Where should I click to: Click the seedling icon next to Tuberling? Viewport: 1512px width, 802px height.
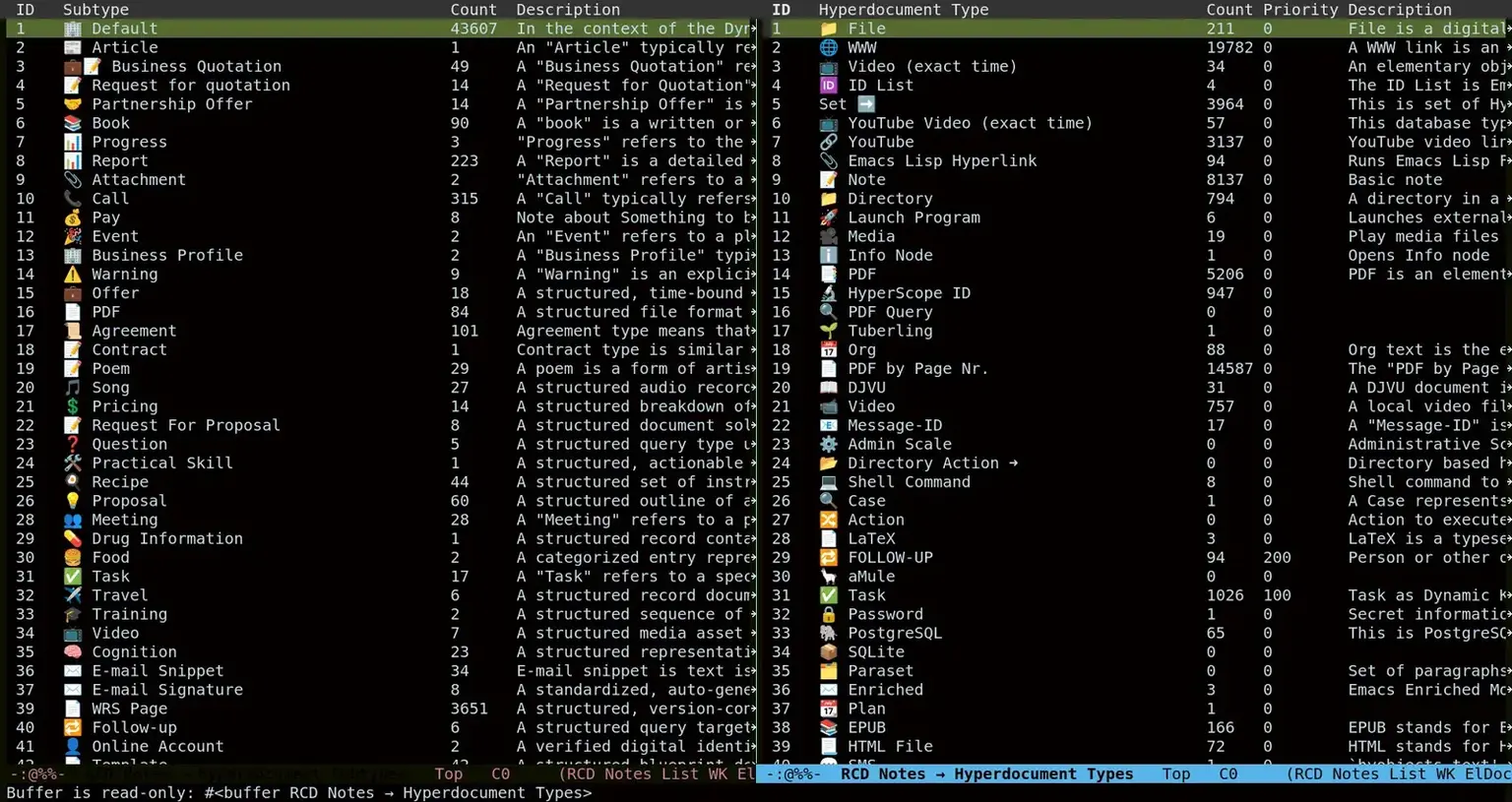(x=829, y=331)
